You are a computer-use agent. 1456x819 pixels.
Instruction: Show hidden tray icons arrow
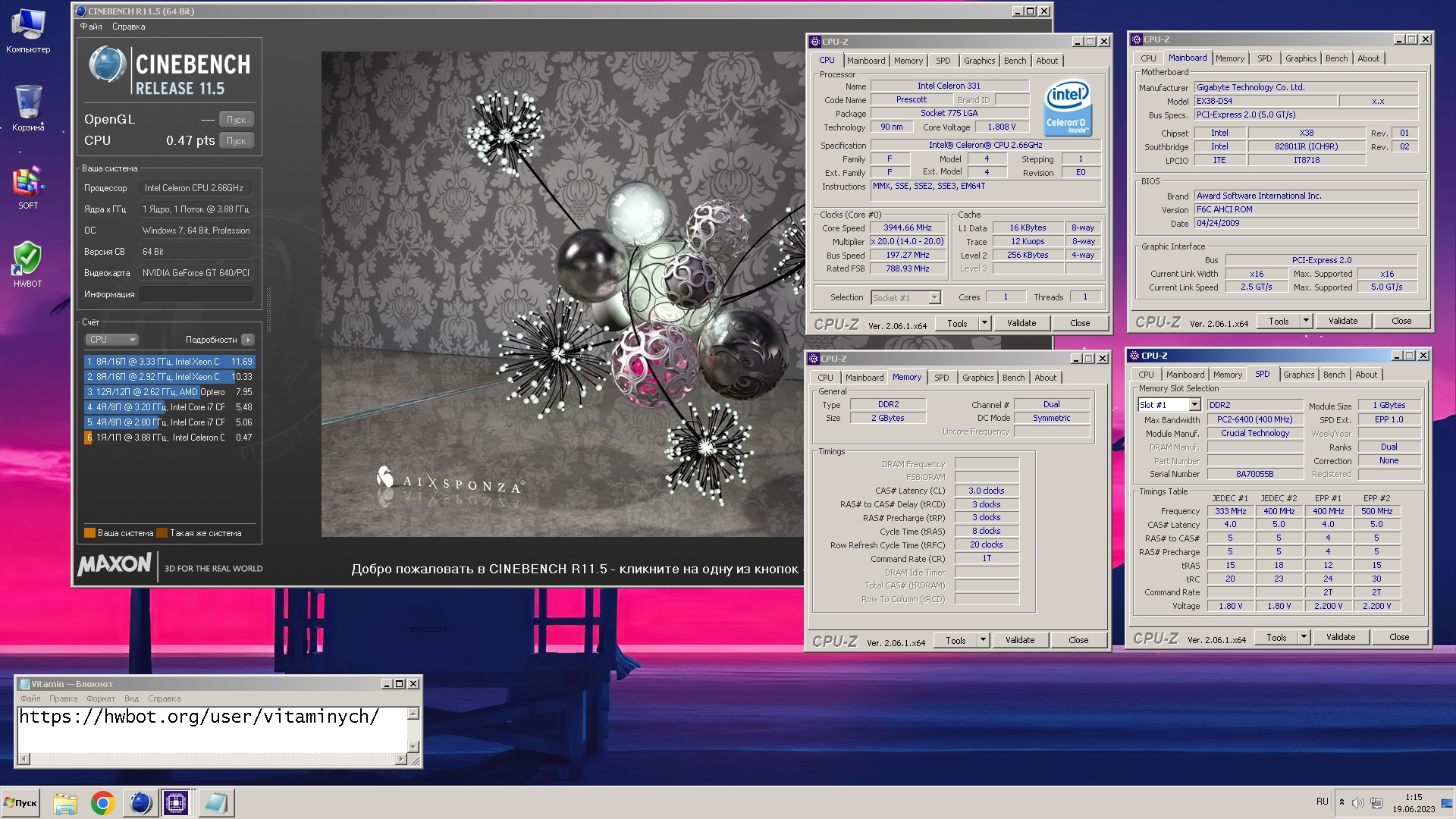click(x=1341, y=802)
